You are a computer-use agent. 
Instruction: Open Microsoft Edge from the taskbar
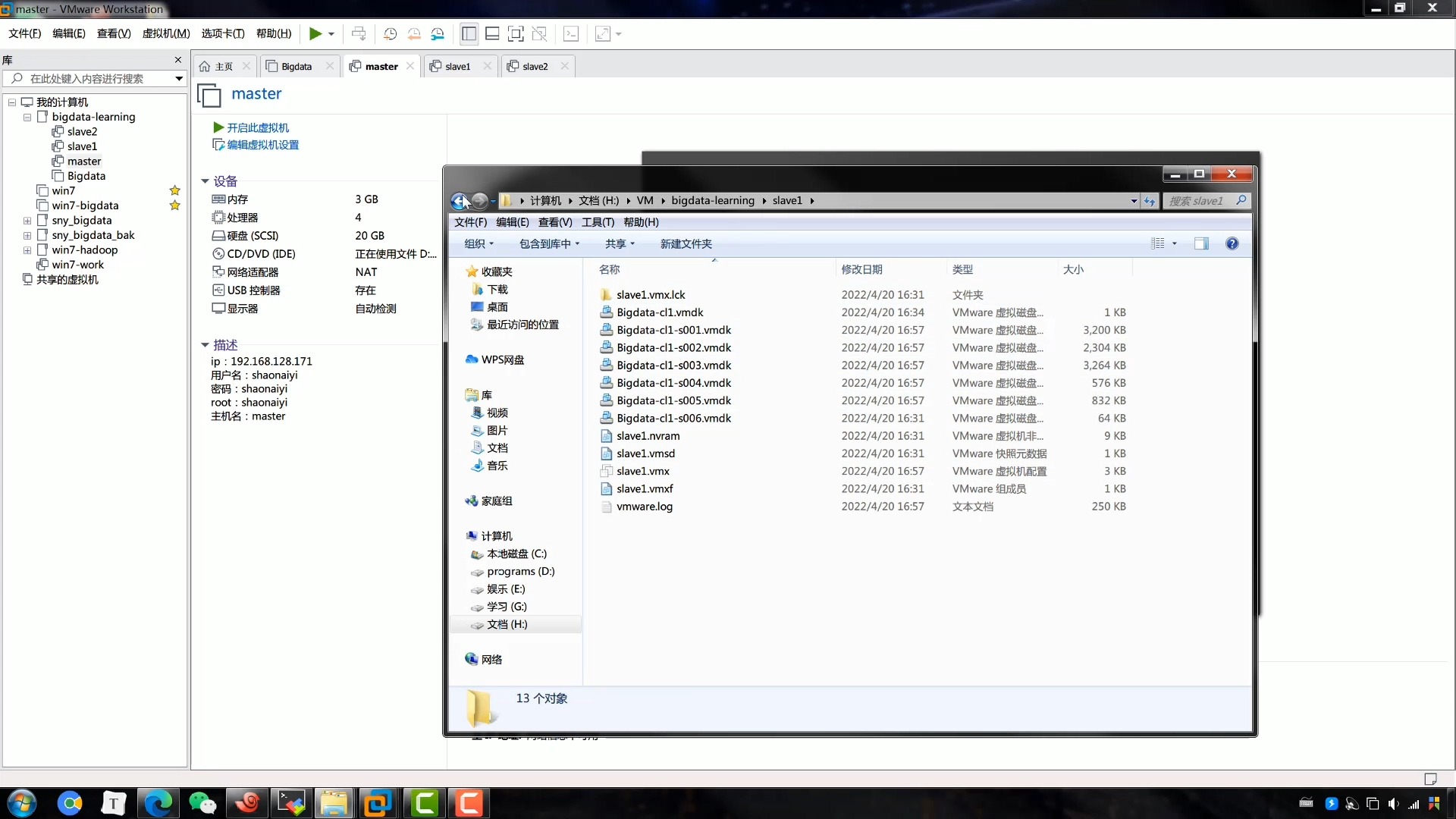[158, 803]
